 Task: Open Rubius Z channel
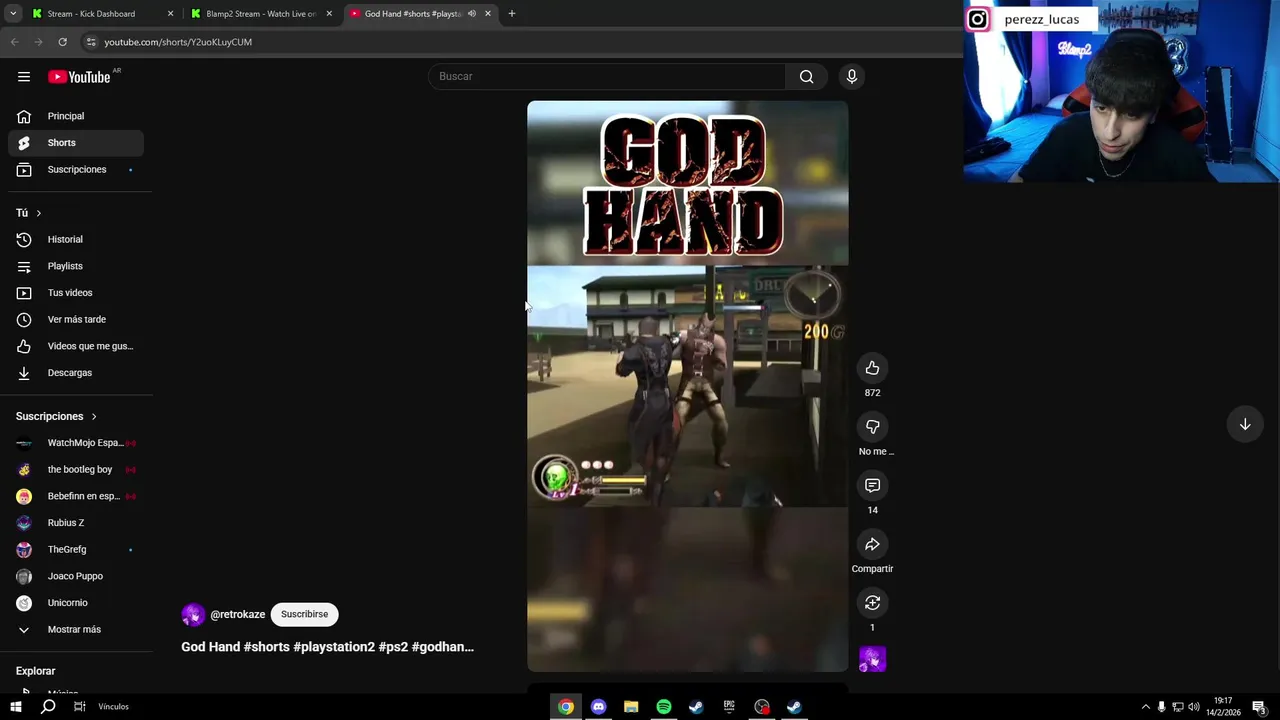tap(76, 523)
